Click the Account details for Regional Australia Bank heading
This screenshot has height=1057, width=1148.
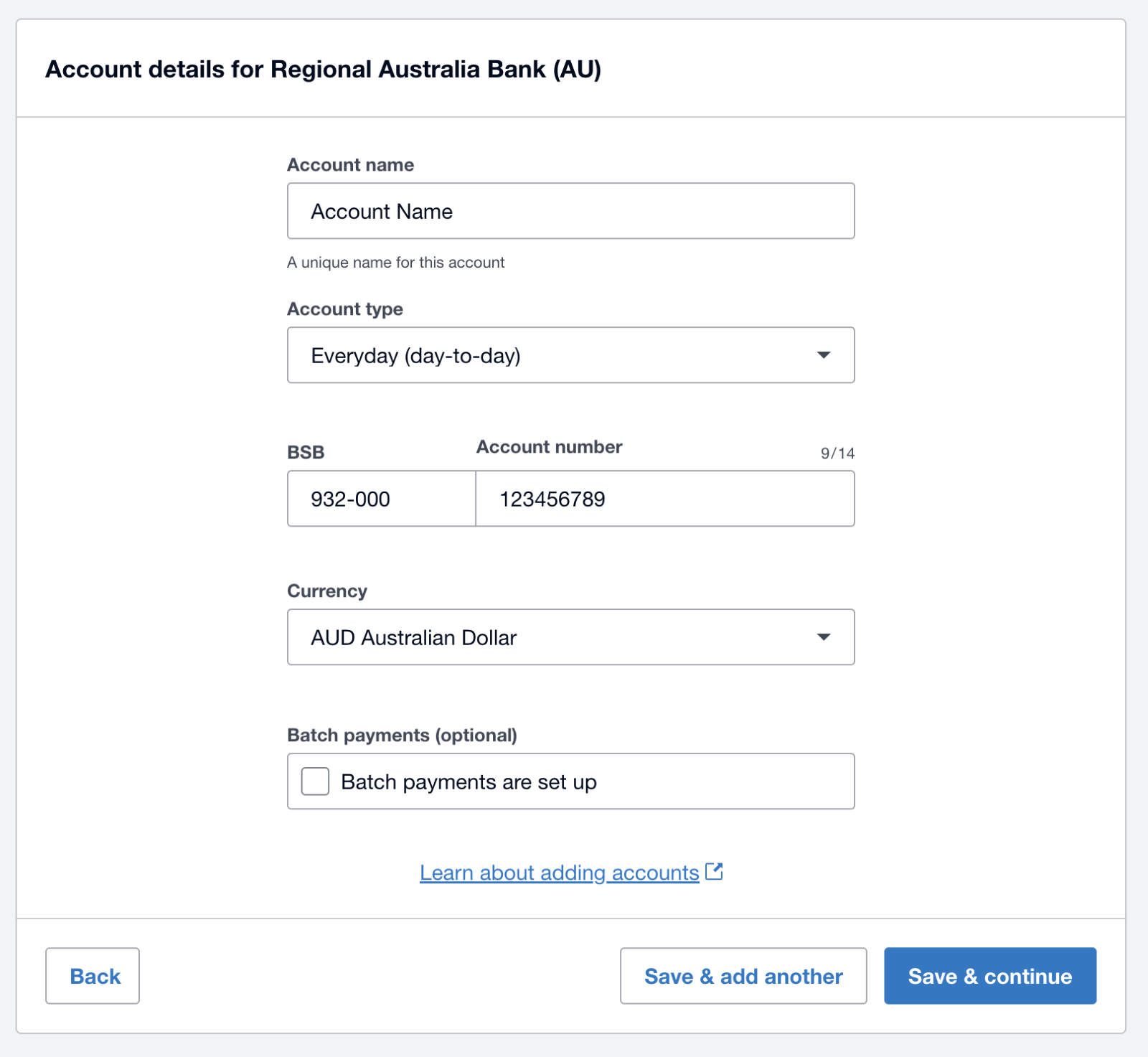click(x=323, y=69)
